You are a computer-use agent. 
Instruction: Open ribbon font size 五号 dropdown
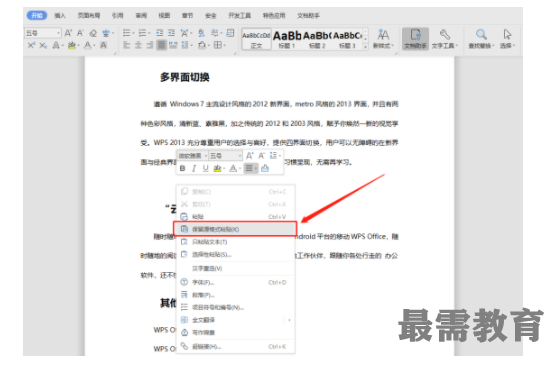pos(58,33)
